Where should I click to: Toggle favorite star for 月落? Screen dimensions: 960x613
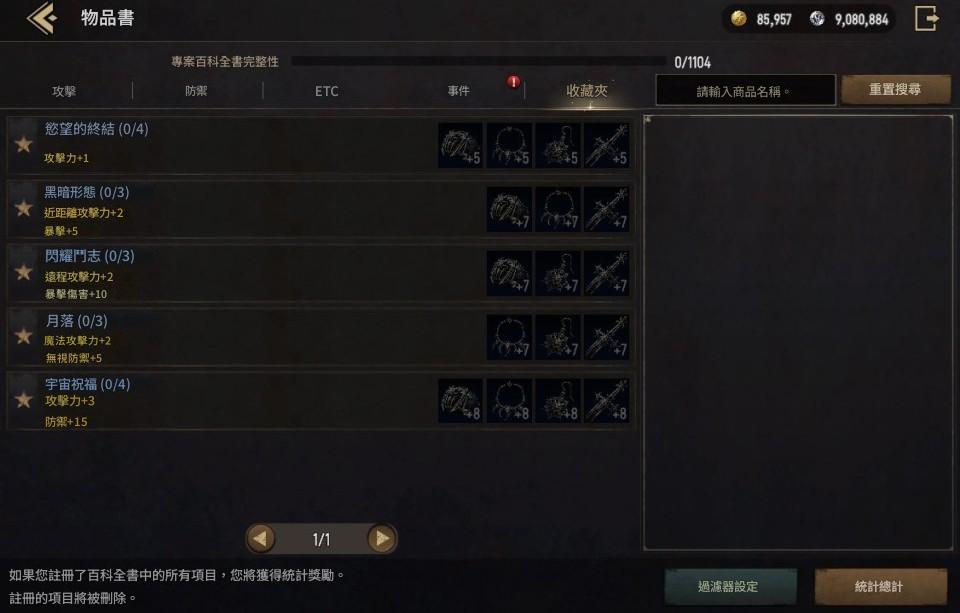pos(23,336)
